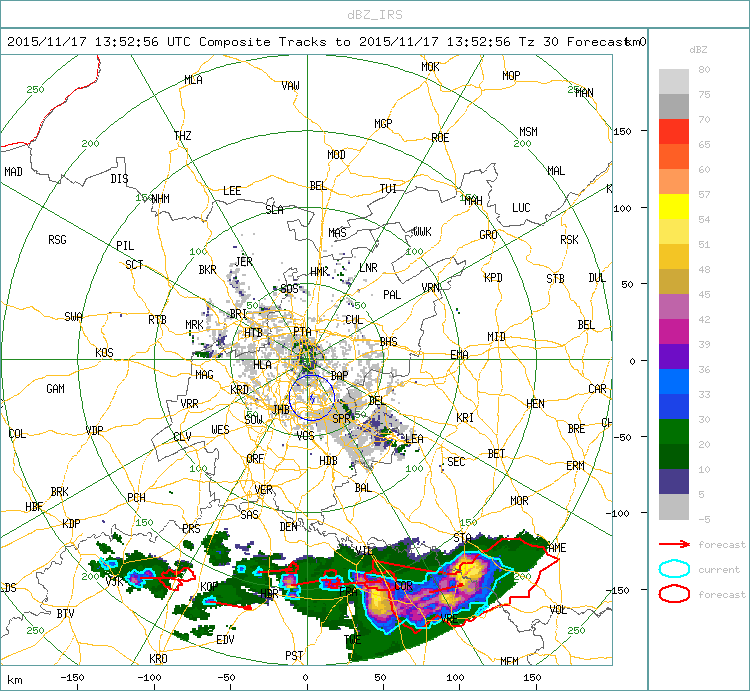Click the KPD station label
Image resolution: width=750 pixels, height=691 pixels.
click(x=493, y=277)
